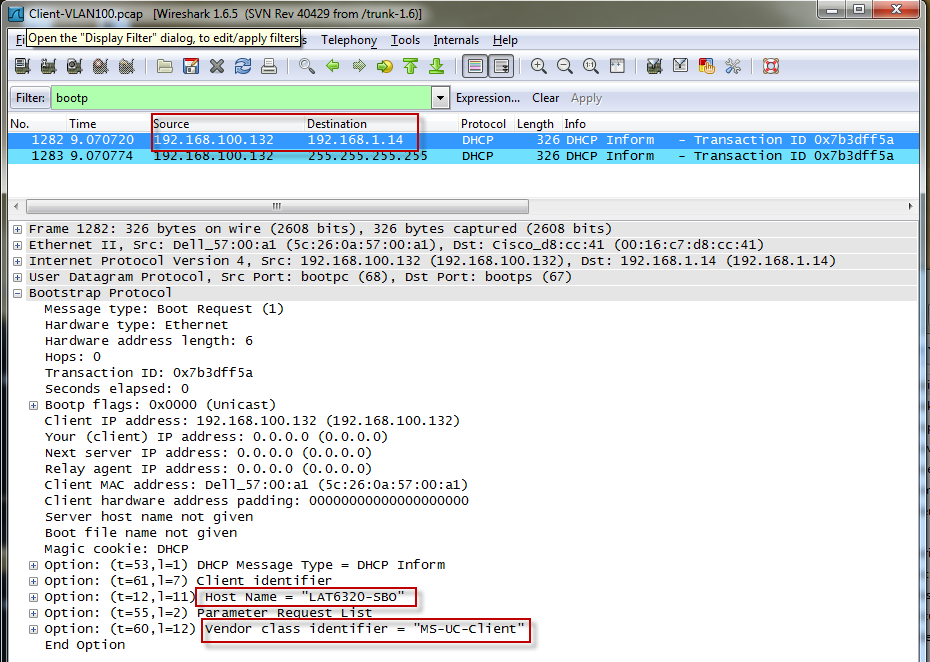Open the capture options icon
930x662 pixels.
49,66
